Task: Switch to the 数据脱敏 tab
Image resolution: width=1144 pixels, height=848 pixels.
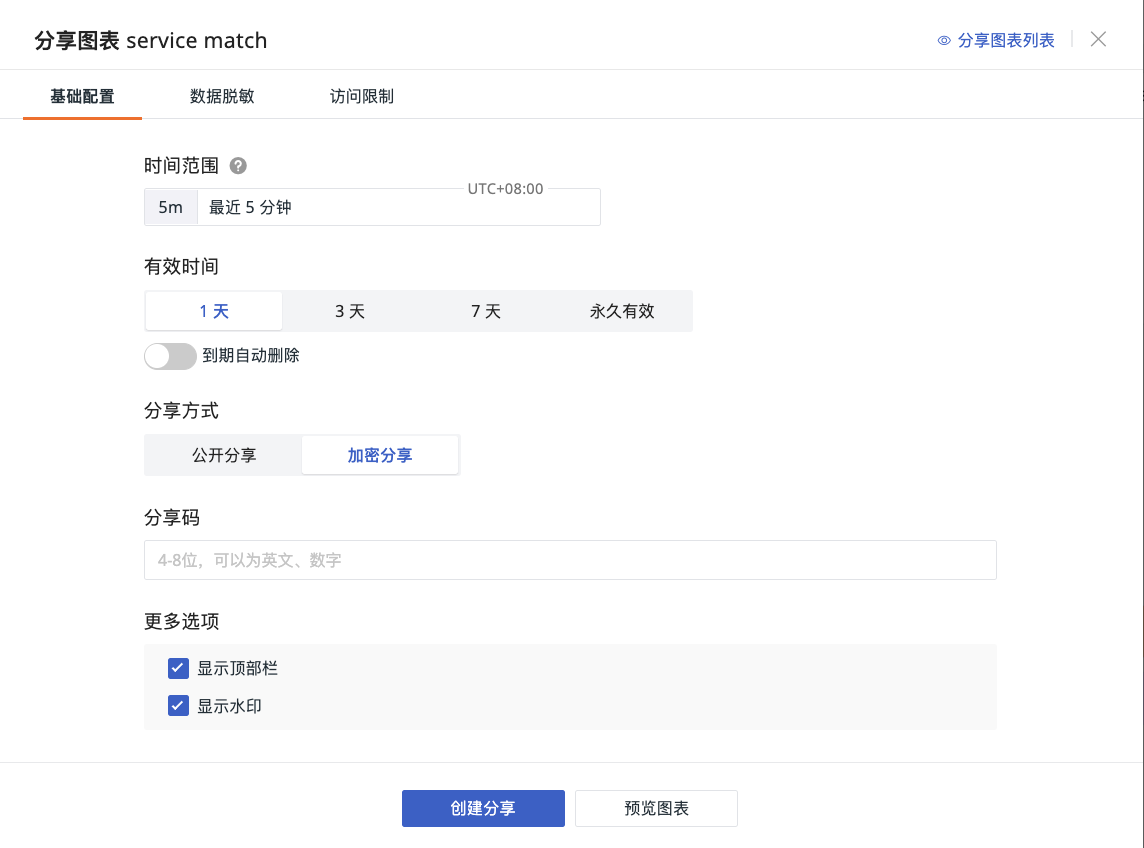Action: (222, 97)
